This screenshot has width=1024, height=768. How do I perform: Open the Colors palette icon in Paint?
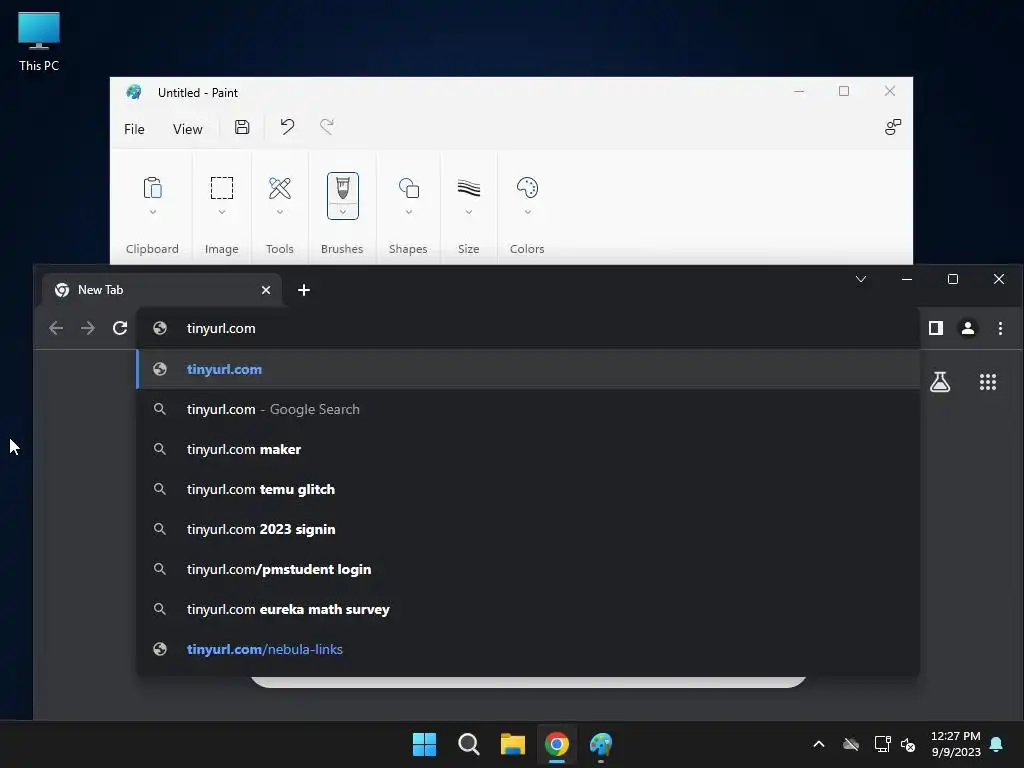(x=527, y=188)
